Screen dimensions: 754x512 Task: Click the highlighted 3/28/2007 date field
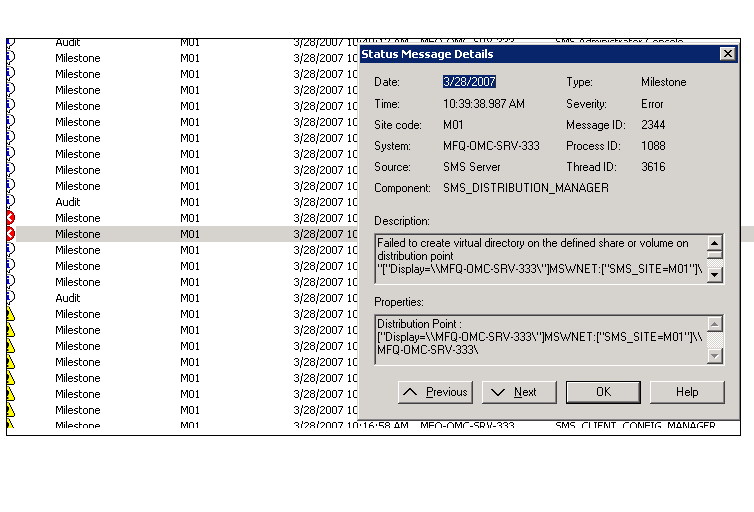(469, 82)
